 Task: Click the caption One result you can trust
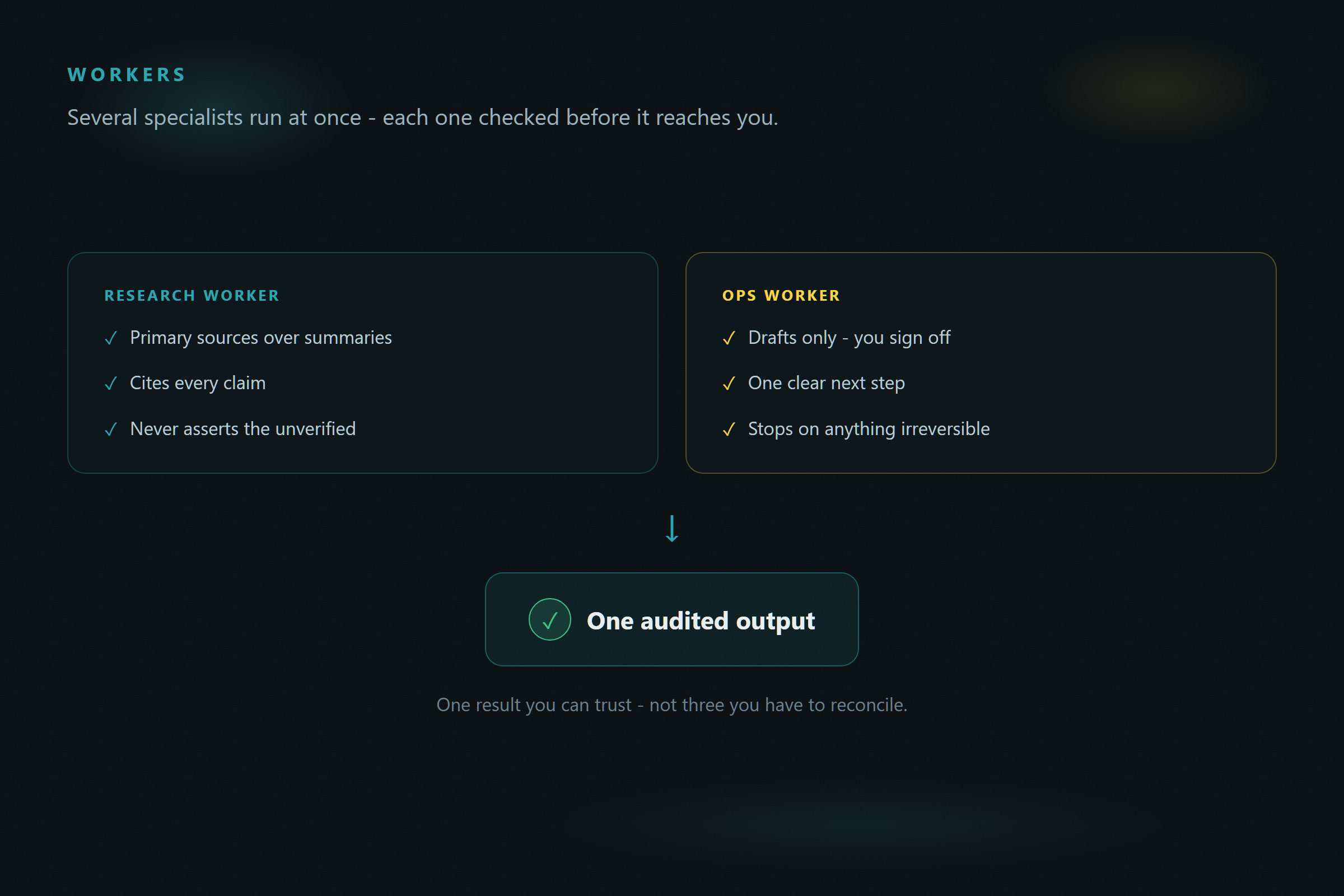[x=672, y=705]
